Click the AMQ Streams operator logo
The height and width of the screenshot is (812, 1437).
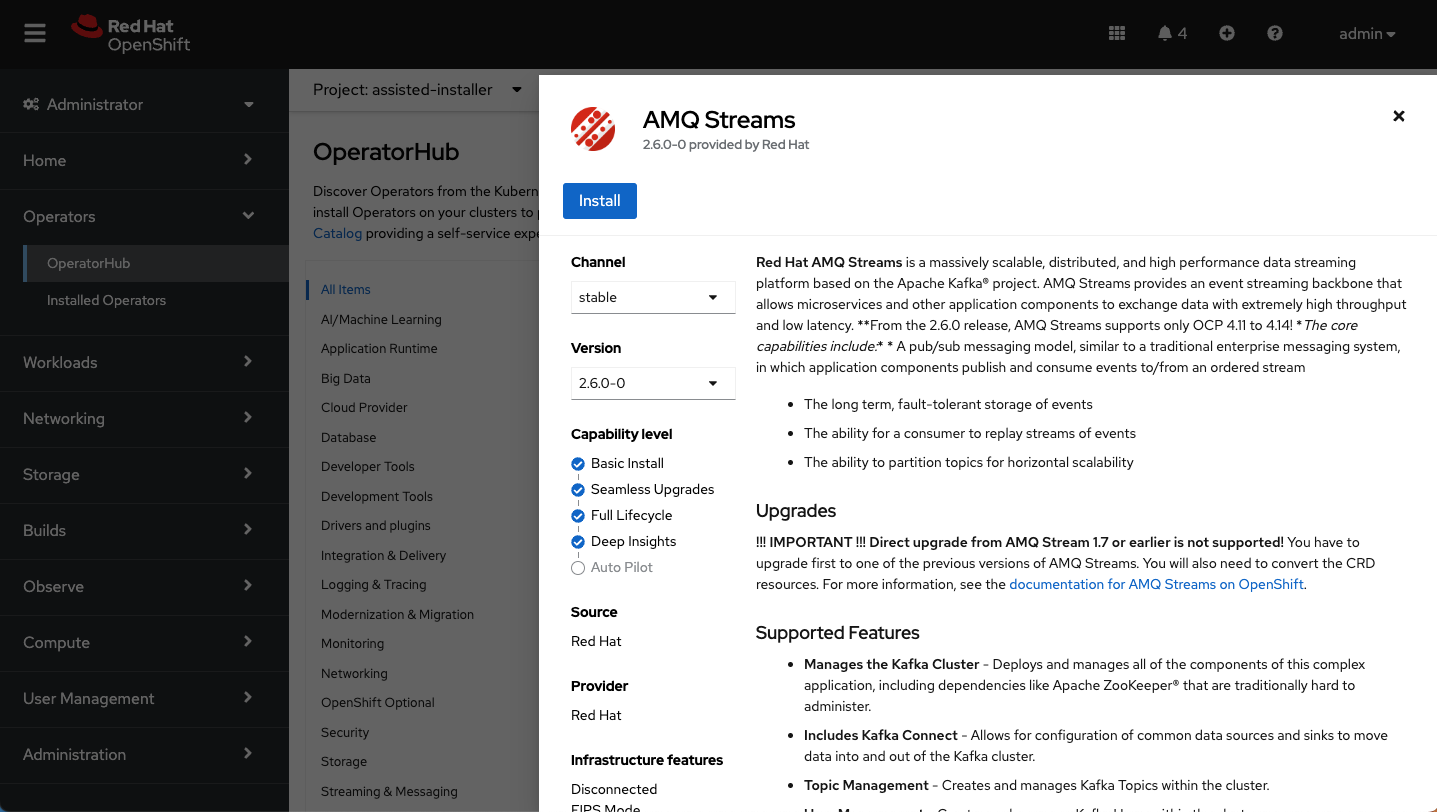pos(593,129)
